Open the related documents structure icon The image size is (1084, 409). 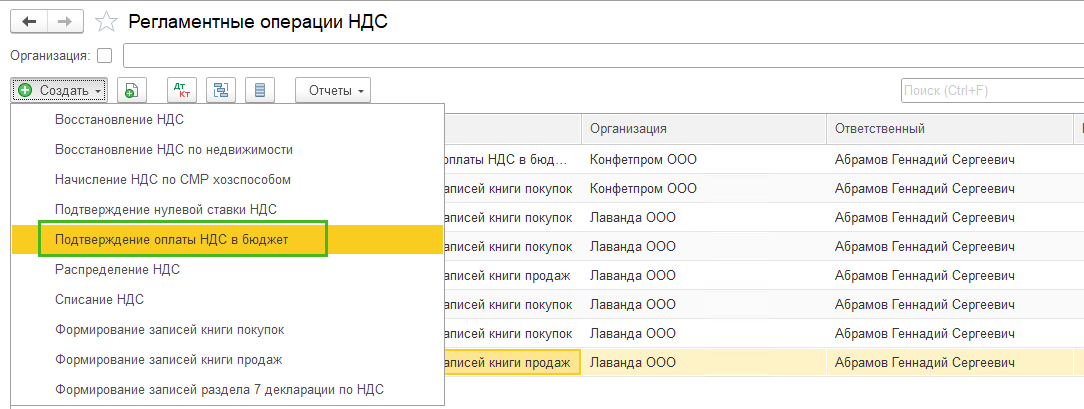tap(221, 91)
